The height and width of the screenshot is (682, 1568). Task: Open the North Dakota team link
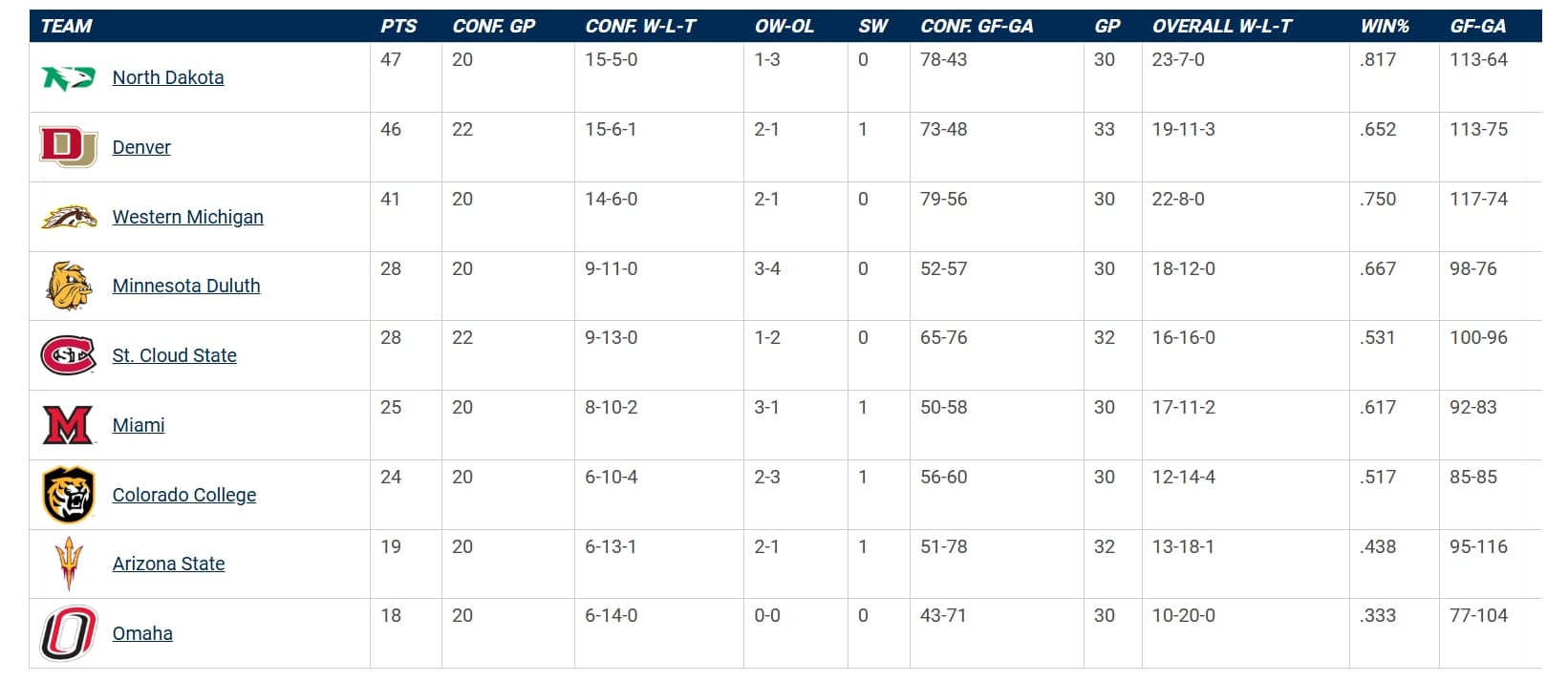[x=168, y=77]
